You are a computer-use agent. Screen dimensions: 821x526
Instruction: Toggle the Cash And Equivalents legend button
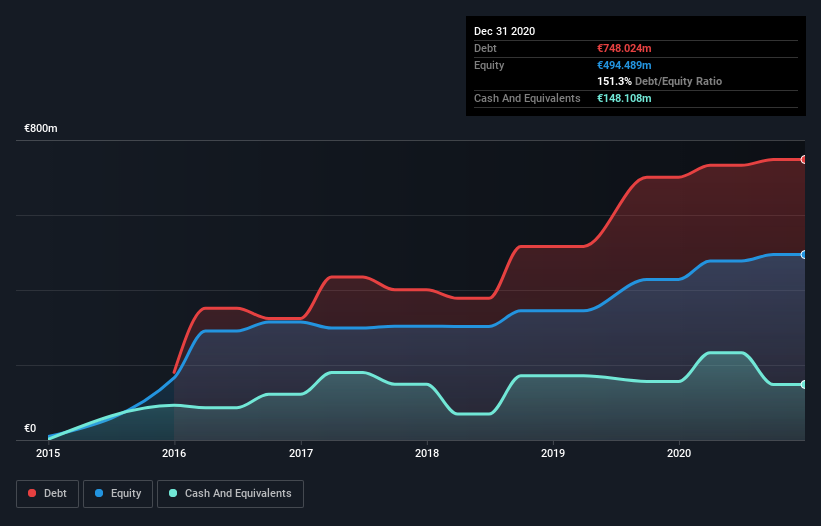point(230,494)
